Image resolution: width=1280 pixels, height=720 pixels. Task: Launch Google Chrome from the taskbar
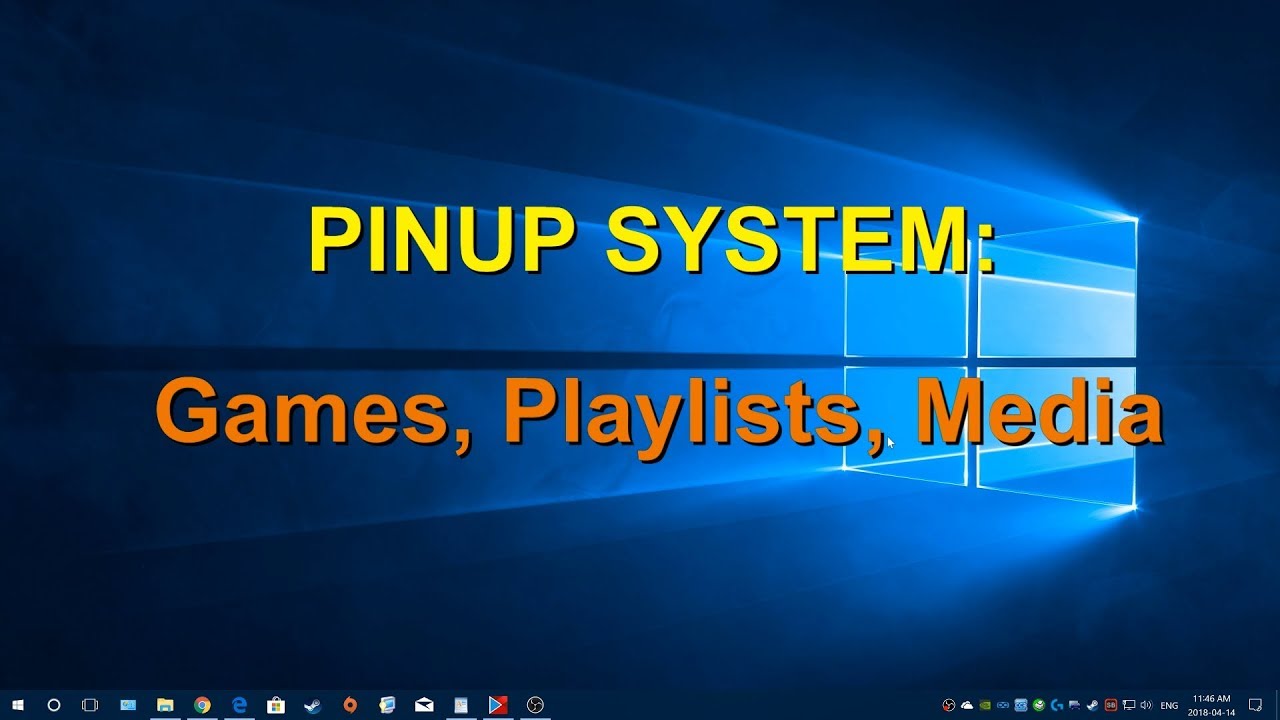point(202,705)
